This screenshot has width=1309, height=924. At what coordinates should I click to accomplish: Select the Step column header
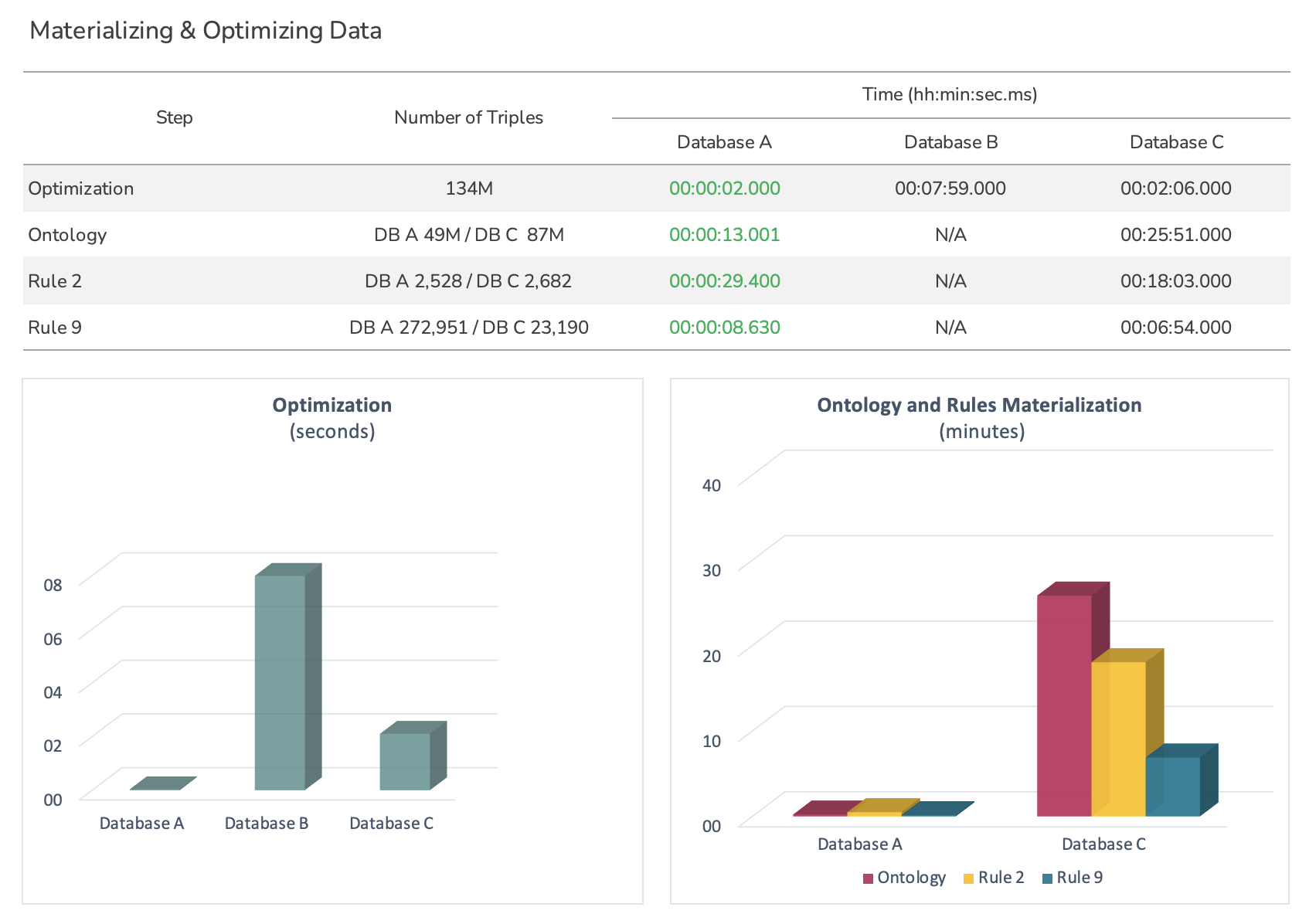[174, 117]
